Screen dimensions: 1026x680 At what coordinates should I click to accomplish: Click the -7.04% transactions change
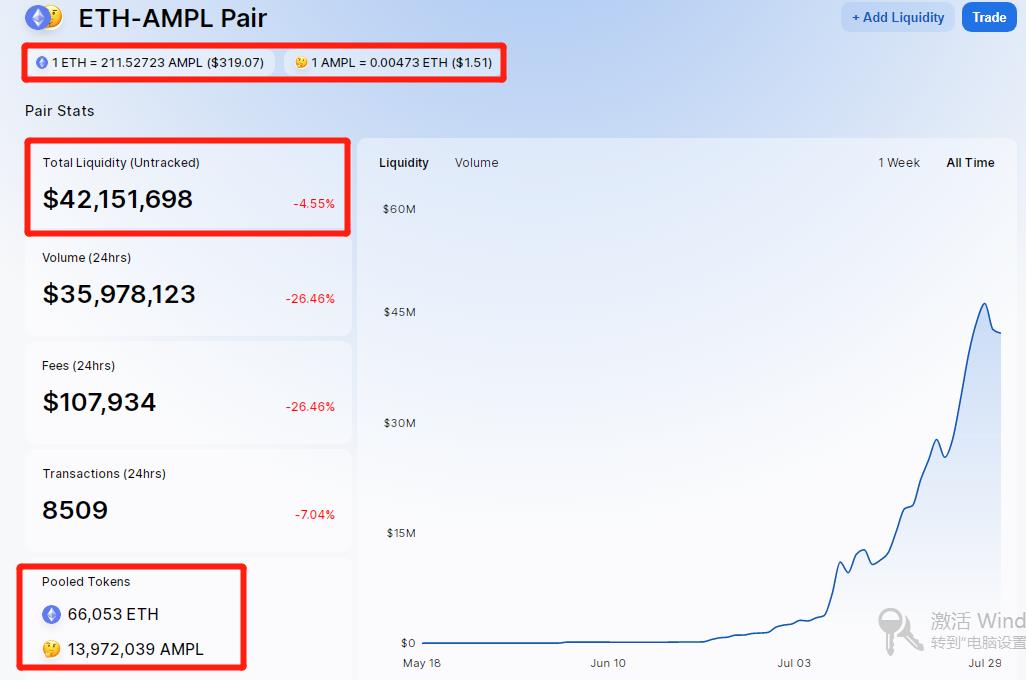[315, 514]
